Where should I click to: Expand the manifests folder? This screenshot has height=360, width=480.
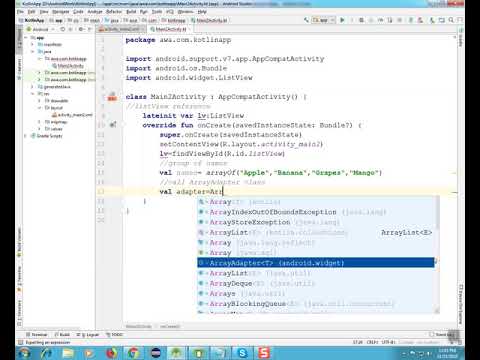click(32, 45)
